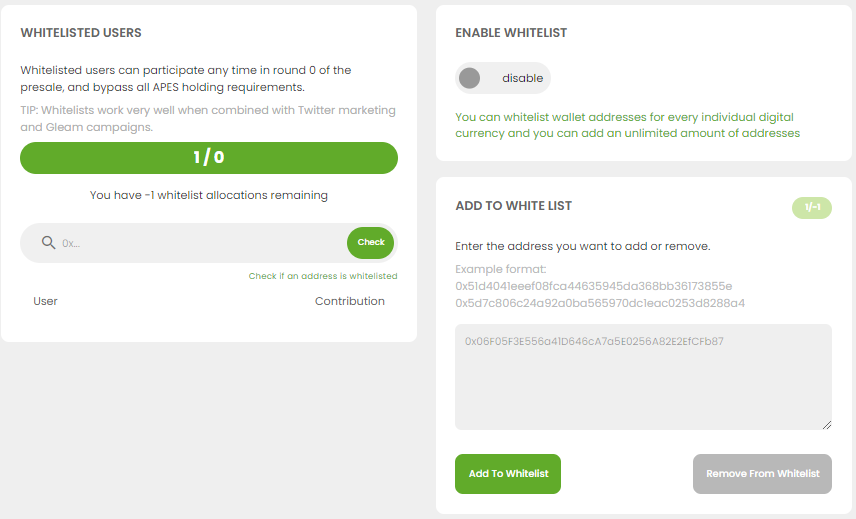The image size is (856, 519).
Task: Click the Add To Whitelist button
Action: click(508, 474)
